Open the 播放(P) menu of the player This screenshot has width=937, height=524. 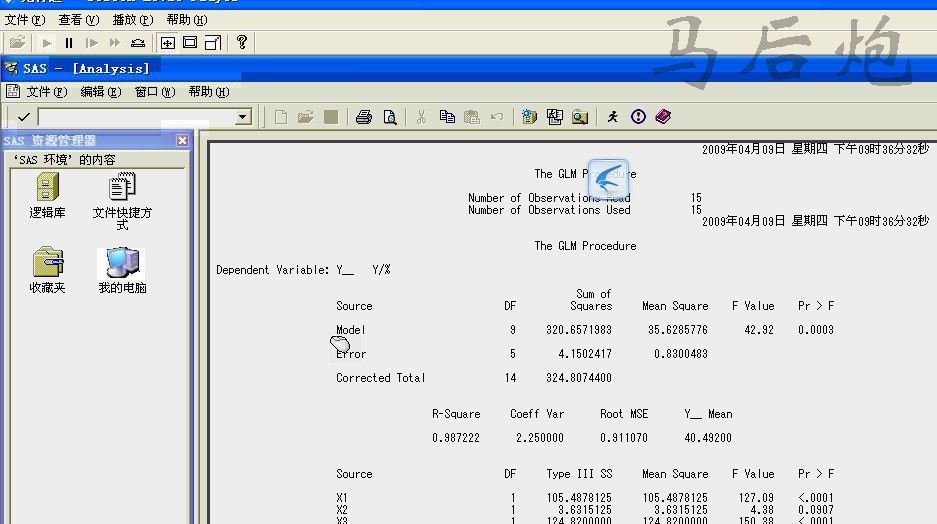coord(130,19)
